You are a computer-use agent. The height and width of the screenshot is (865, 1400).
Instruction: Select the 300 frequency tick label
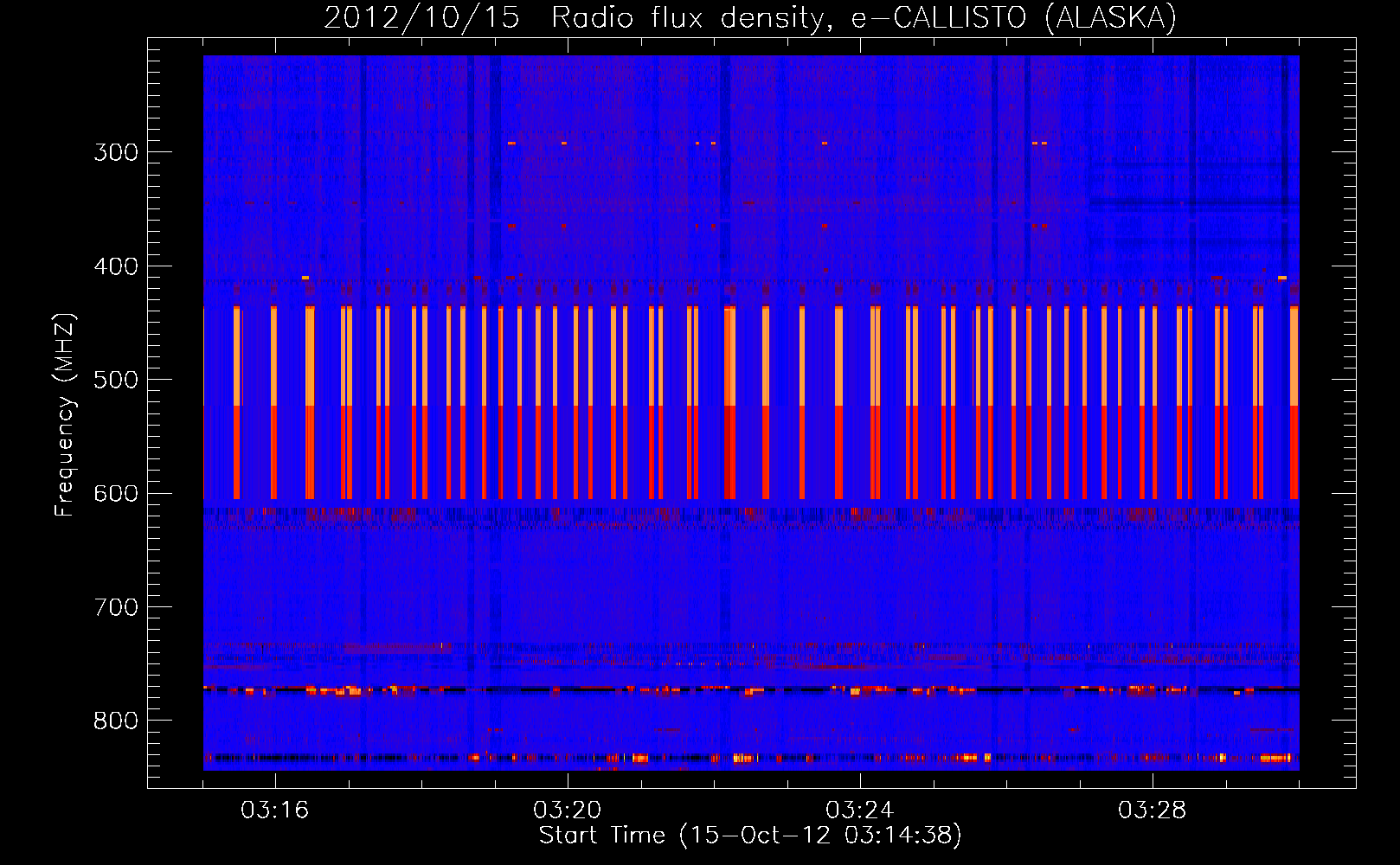[x=116, y=152]
